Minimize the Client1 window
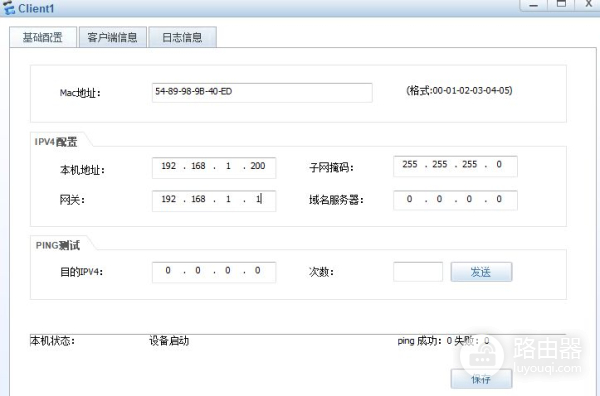Image resolution: width=600 pixels, height=396 pixels. (533, 5)
